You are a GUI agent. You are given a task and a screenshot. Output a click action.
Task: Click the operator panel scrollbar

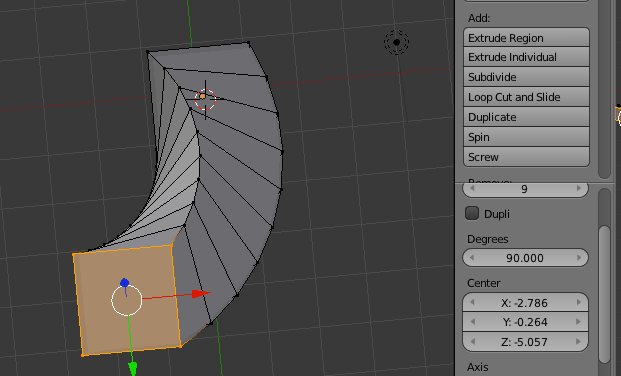pyautogui.click(x=604, y=294)
